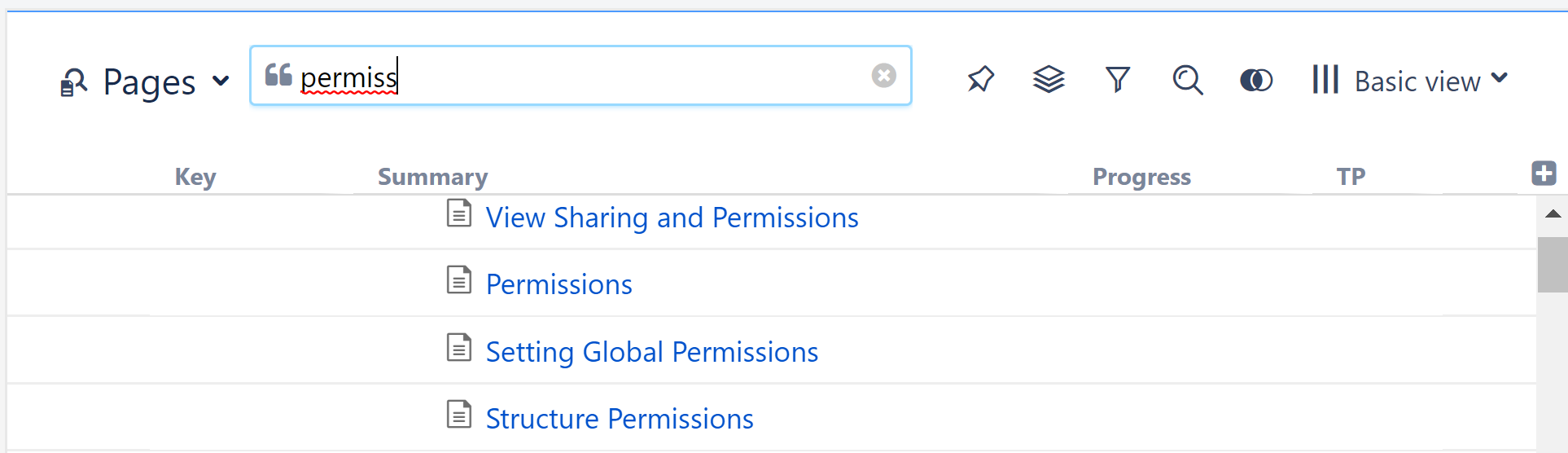
Task: Open View Sharing and Permissions page
Action: [672, 218]
